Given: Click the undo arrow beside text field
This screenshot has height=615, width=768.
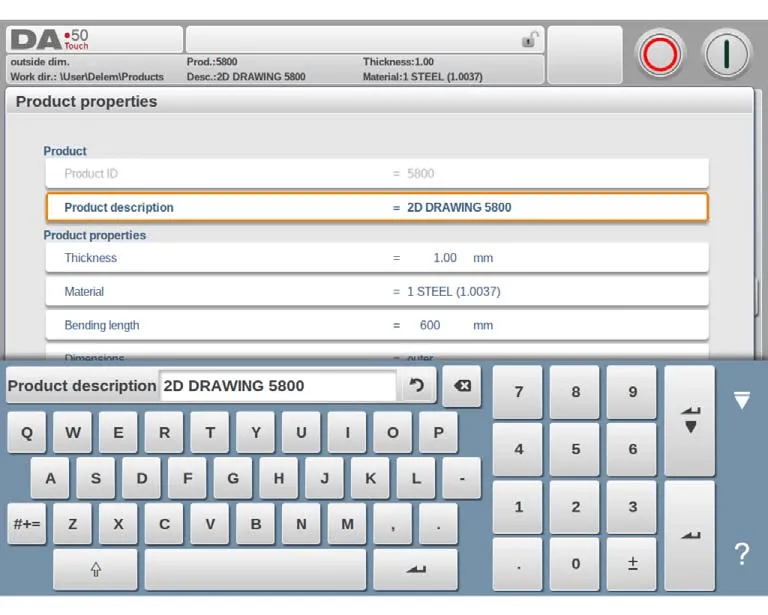Looking at the screenshot, I should click(417, 386).
